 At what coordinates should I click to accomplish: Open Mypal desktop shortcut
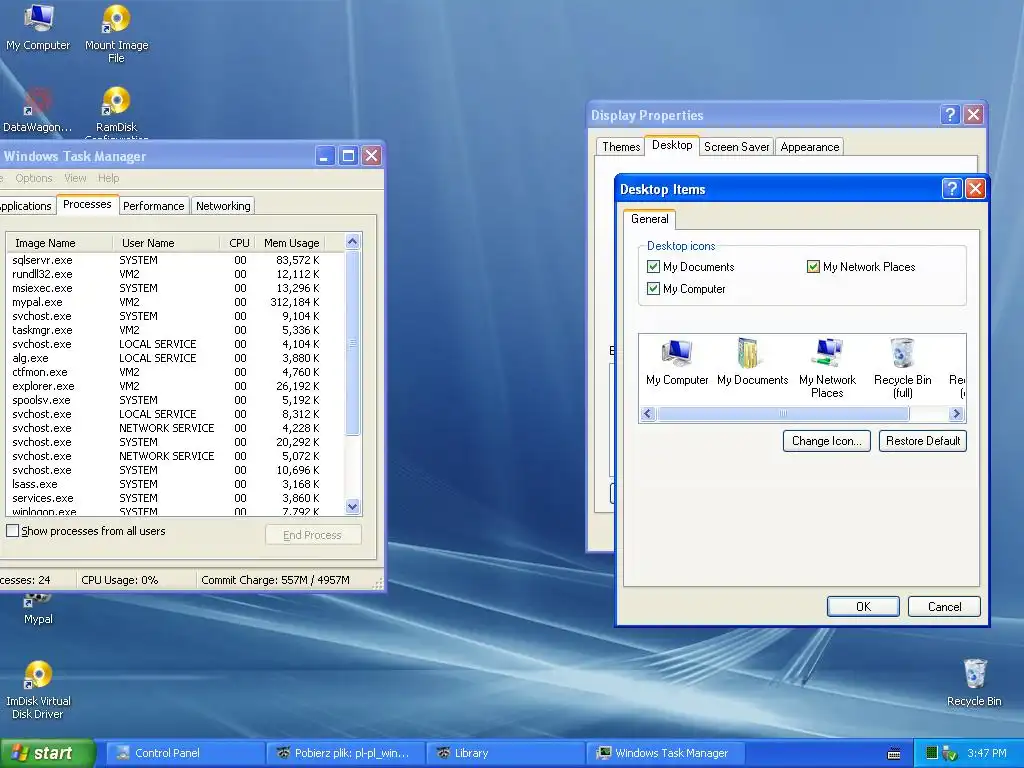point(38,609)
